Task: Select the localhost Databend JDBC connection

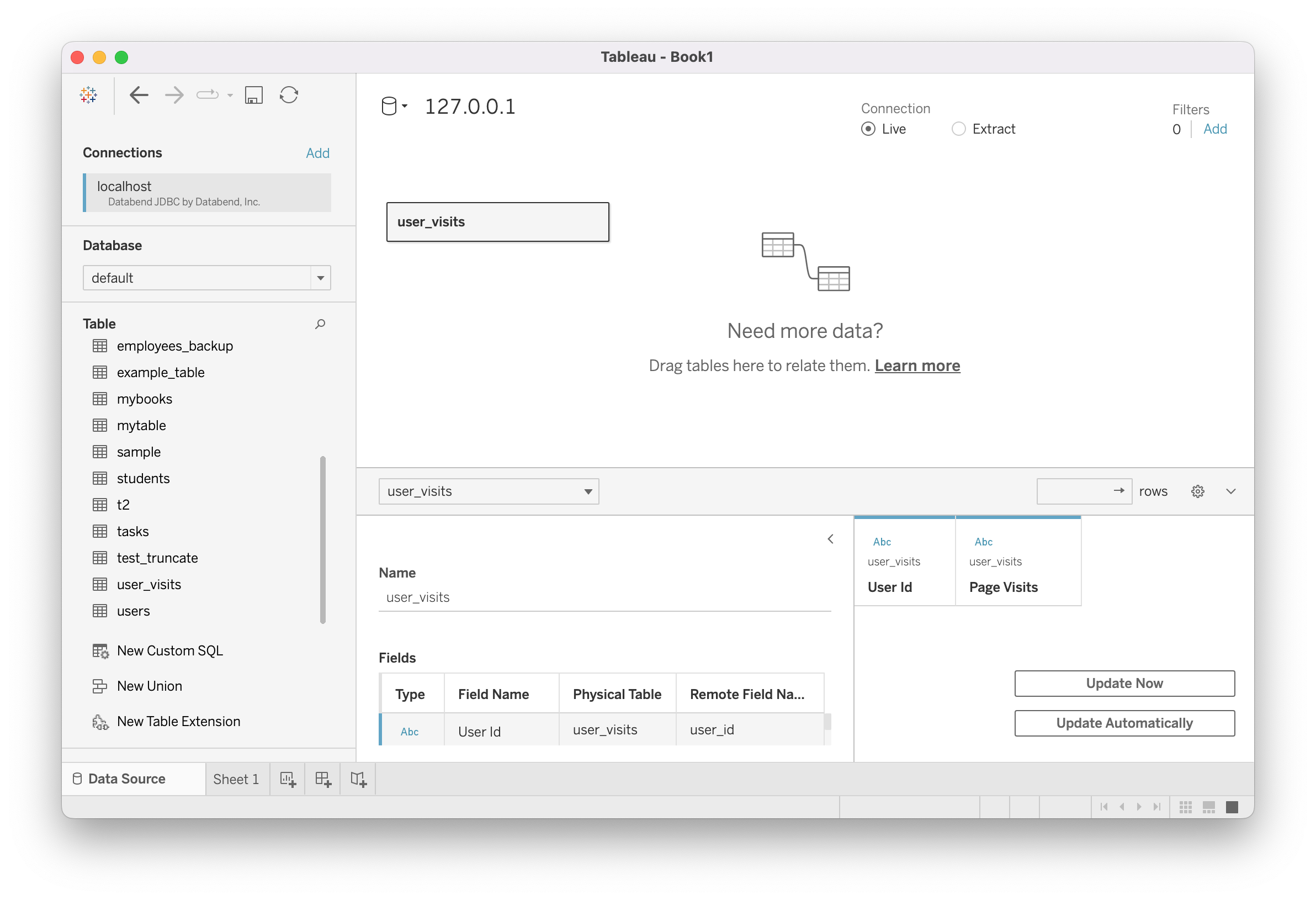Action: 207,193
